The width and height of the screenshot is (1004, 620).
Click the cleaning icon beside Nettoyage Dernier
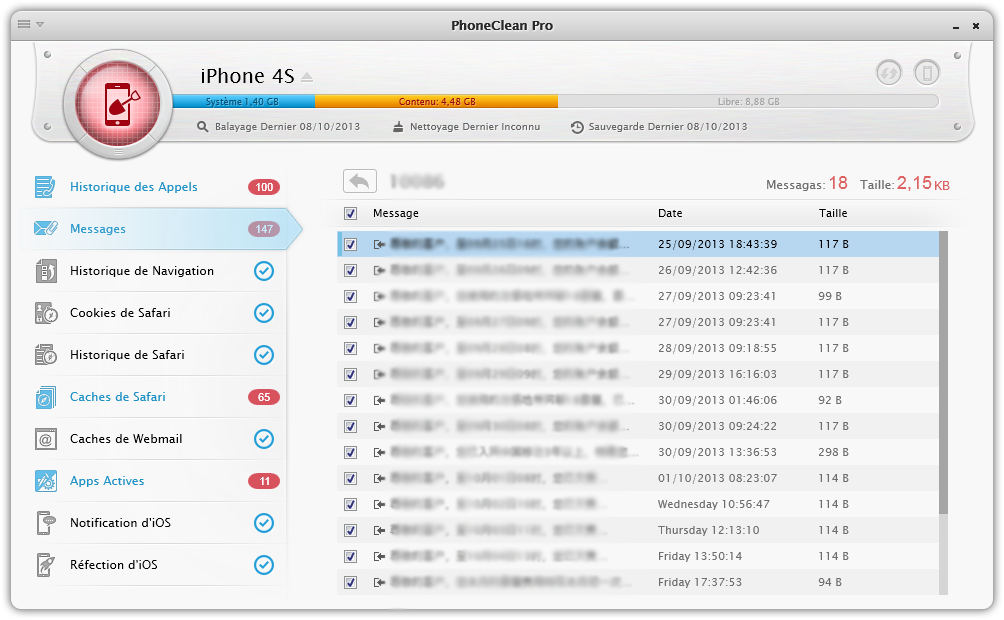click(398, 127)
